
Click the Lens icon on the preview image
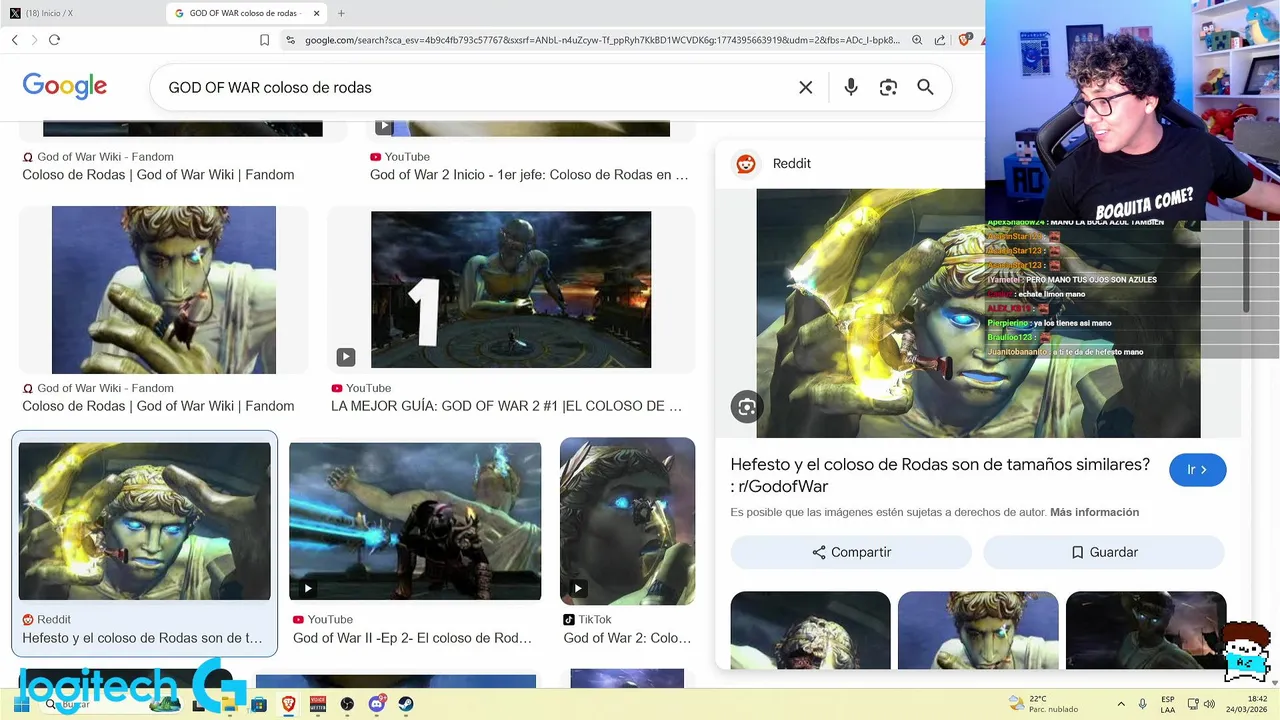(747, 407)
